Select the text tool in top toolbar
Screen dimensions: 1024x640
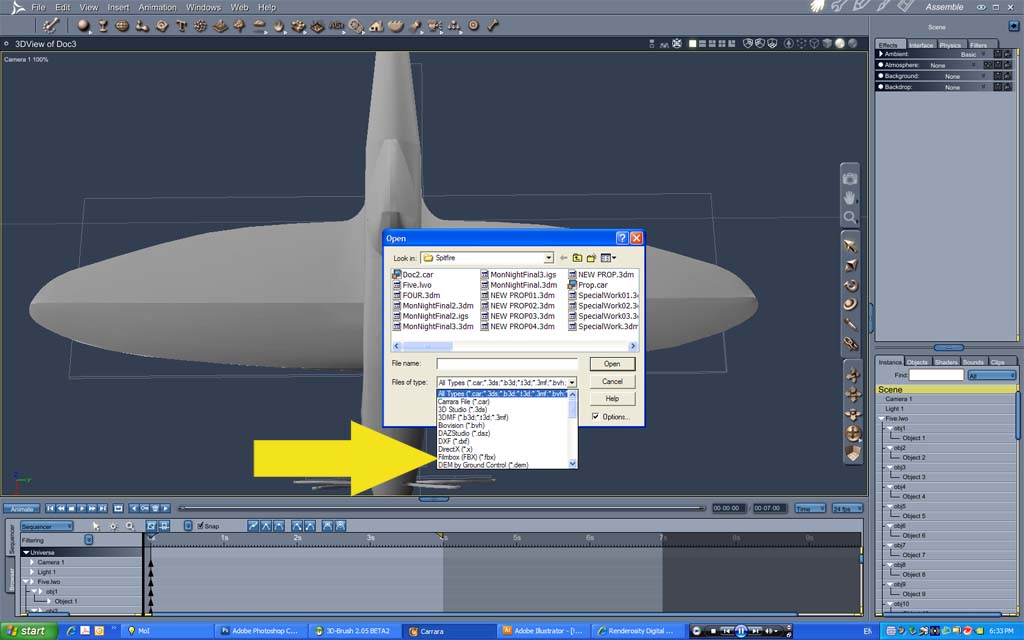click(181, 25)
